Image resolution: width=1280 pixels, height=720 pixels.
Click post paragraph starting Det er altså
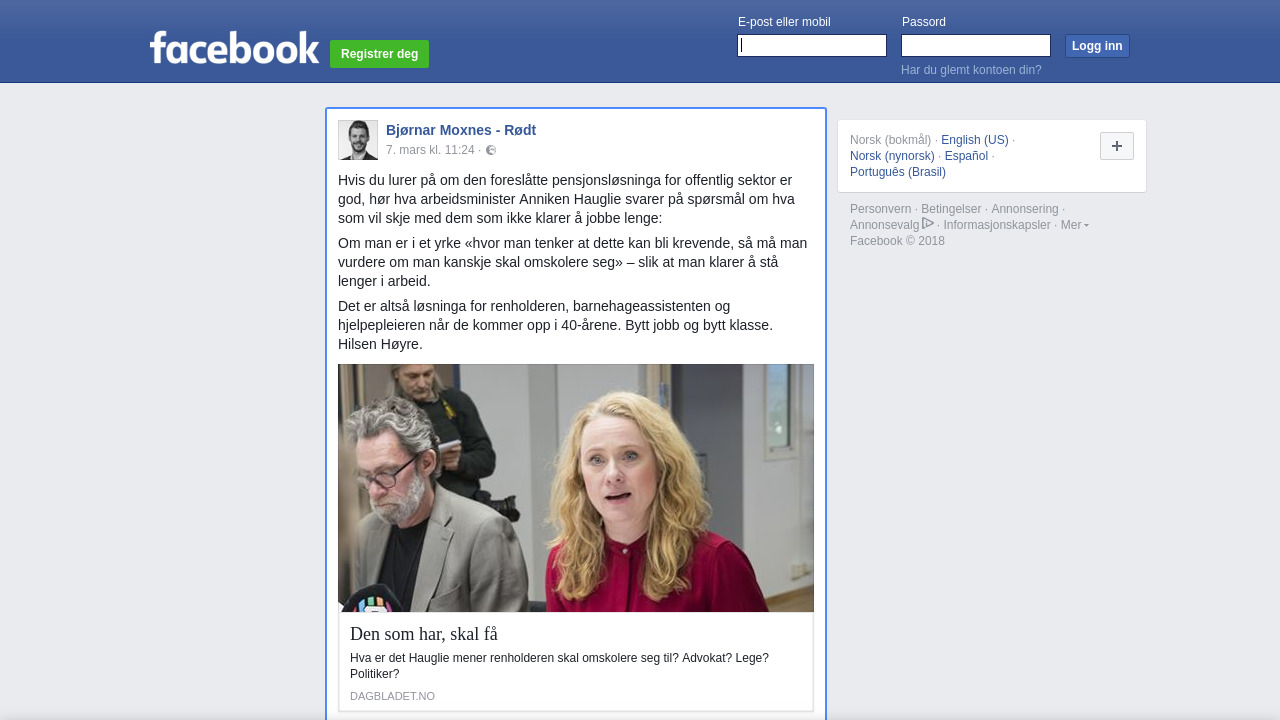pyautogui.click(x=556, y=325)
